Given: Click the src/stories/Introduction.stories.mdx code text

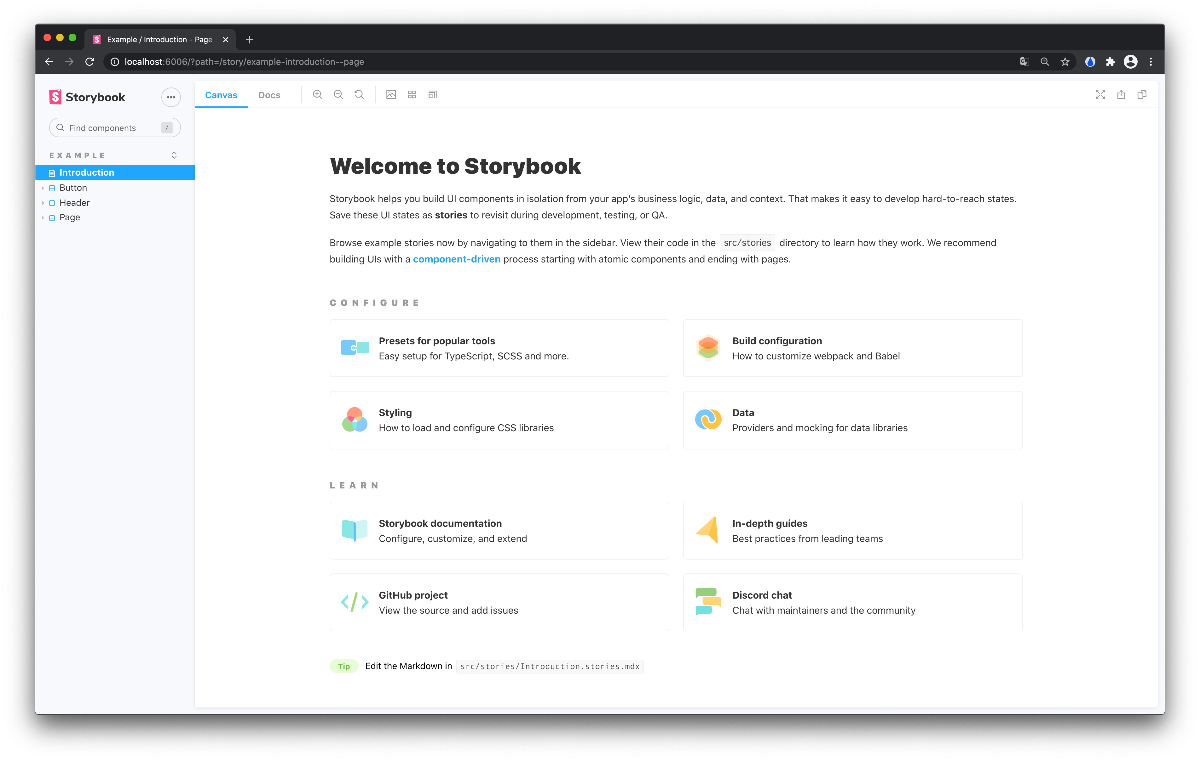Looking at the screenshot, I should pos(550,666).
